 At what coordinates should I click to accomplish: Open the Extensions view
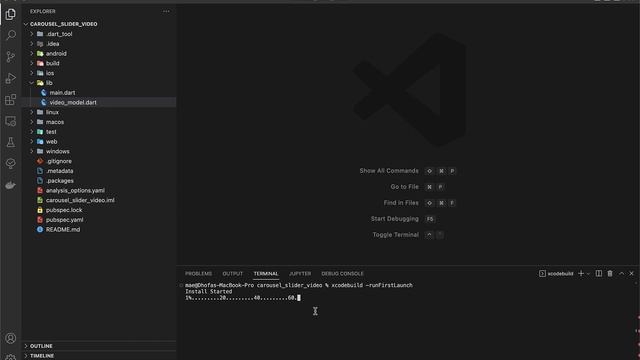[x=11, y=100]
